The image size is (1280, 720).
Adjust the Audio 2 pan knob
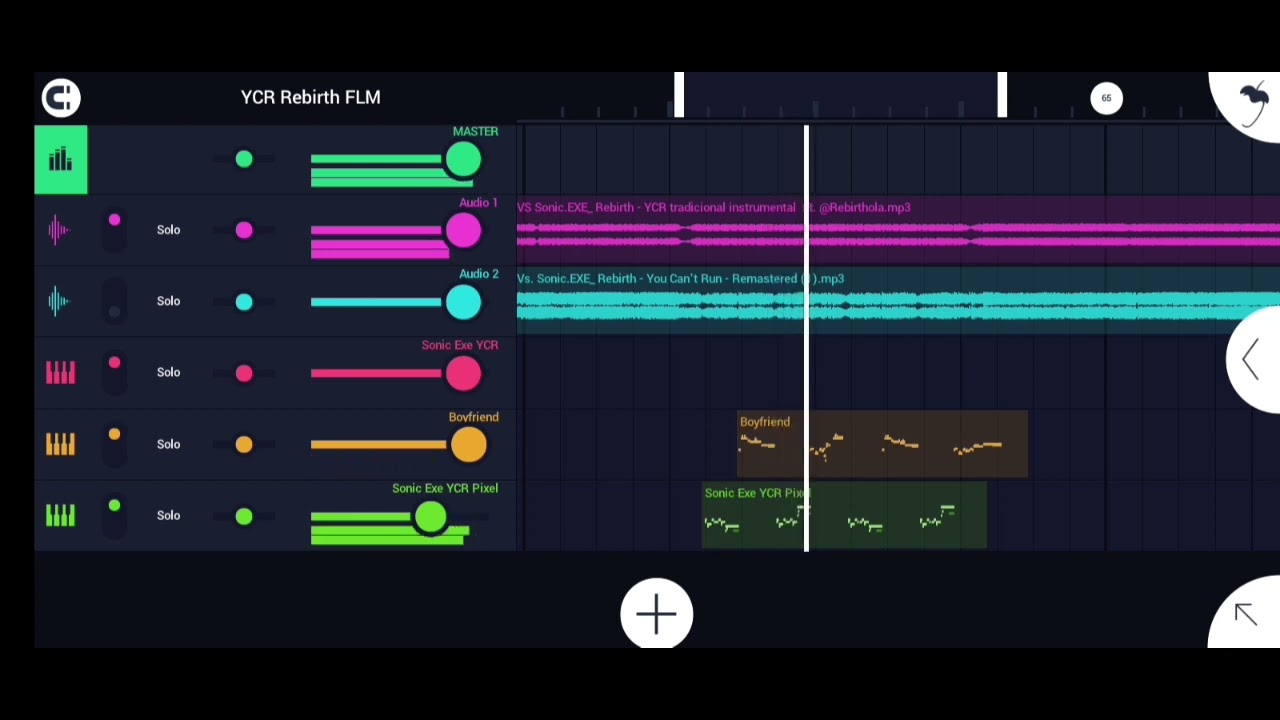click(244, 302)
